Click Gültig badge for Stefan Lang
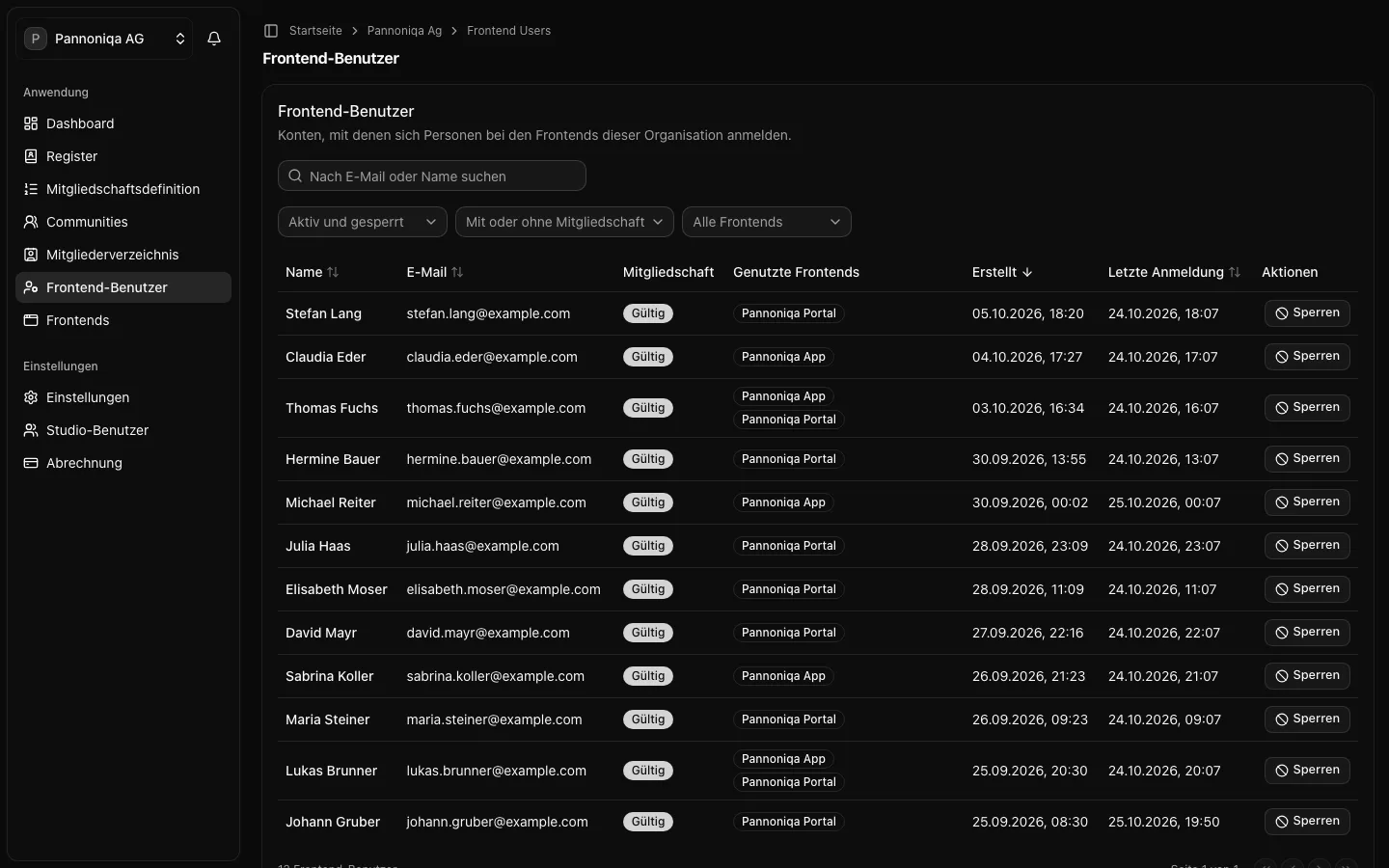This screenshot has height=868, width=1389. (648, 313)
